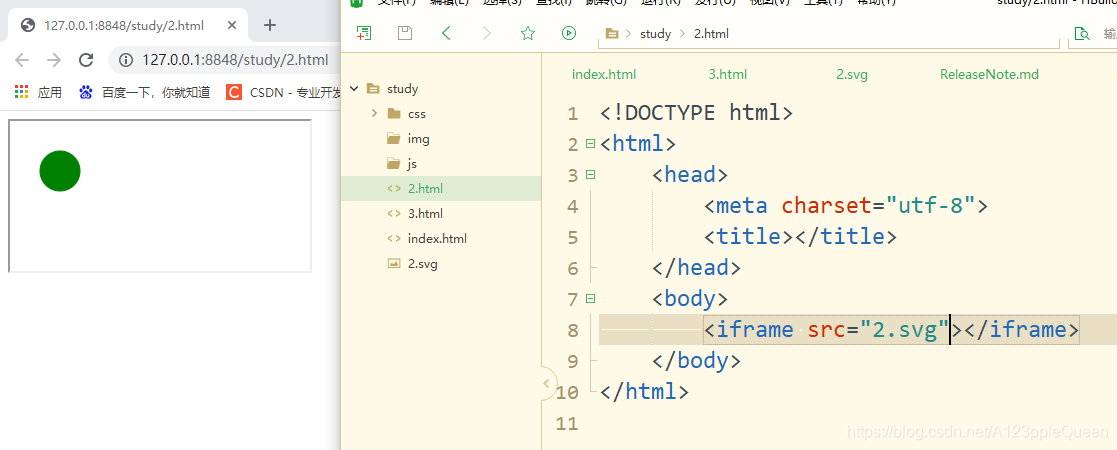Click Chrome's forward arrow button
This screenshot has width=1117, height=450.
54,60
